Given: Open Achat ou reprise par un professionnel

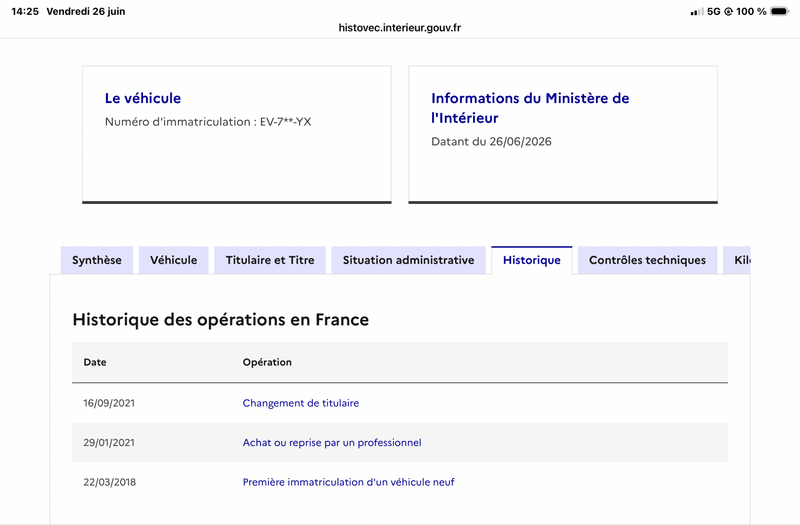Looking at the screenshot, I should click(x=332, y=442).
